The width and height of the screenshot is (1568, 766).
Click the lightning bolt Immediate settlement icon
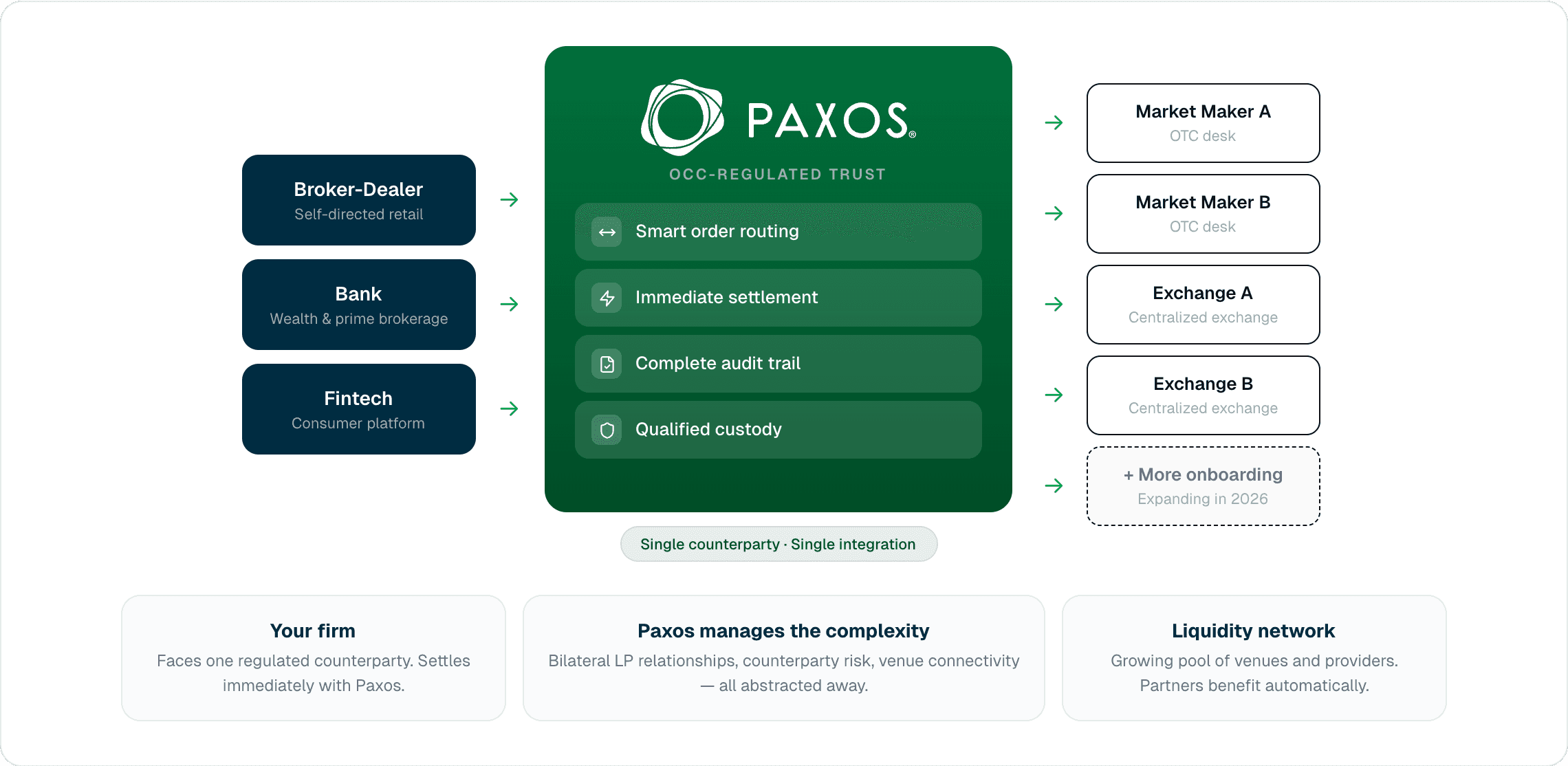(607, 298)
